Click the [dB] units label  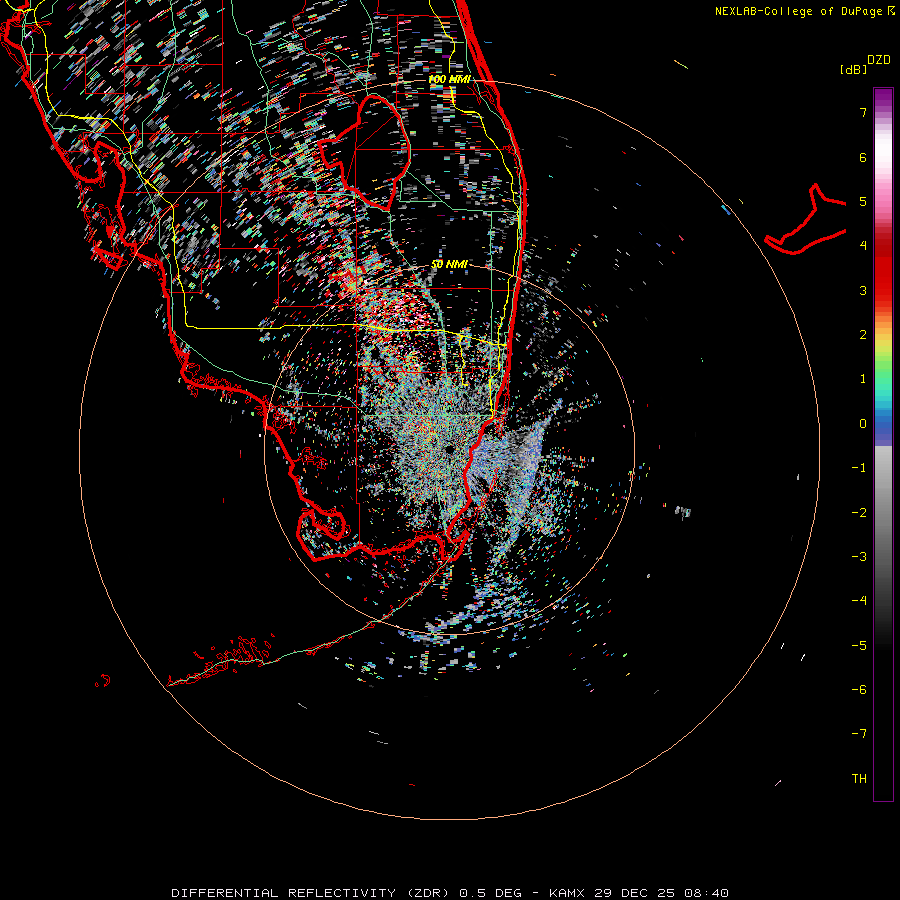pos(853,69)
